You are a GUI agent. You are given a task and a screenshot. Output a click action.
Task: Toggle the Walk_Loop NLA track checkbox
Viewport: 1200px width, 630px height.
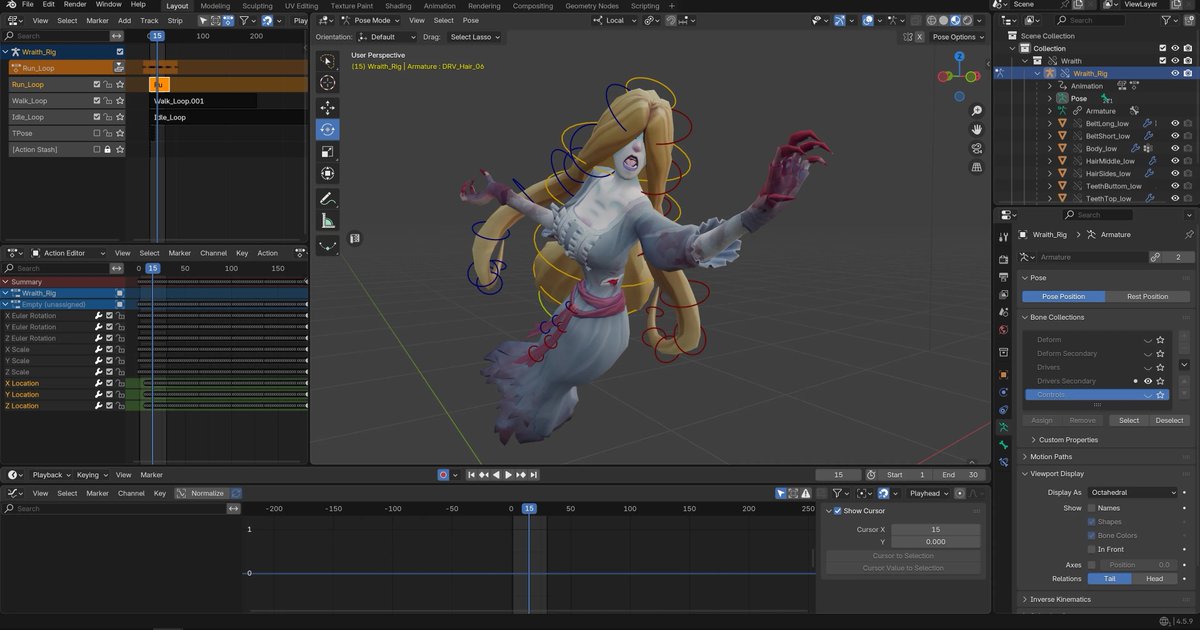[x=97, y=101]
